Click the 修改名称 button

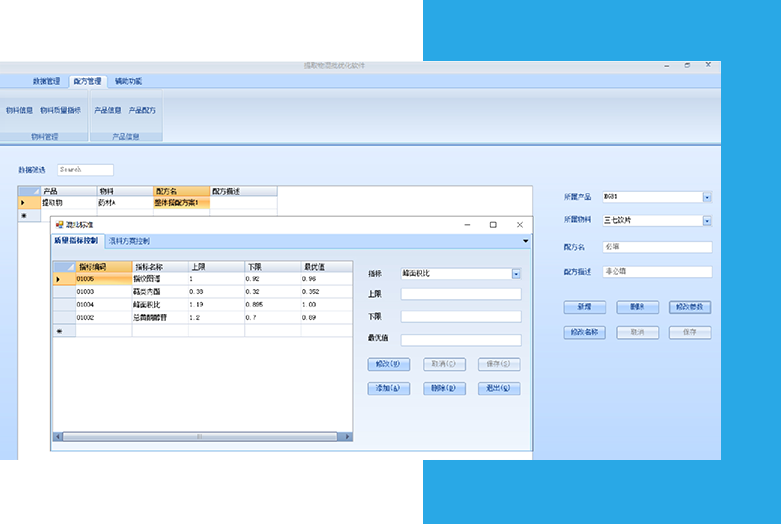pyautogui.click(x=584, y=332)
